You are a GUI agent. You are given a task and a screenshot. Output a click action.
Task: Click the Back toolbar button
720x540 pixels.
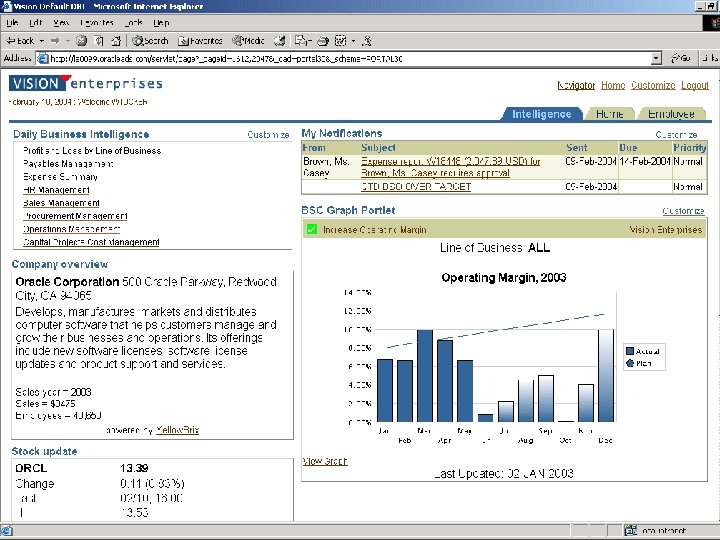[x=20, y=41]
